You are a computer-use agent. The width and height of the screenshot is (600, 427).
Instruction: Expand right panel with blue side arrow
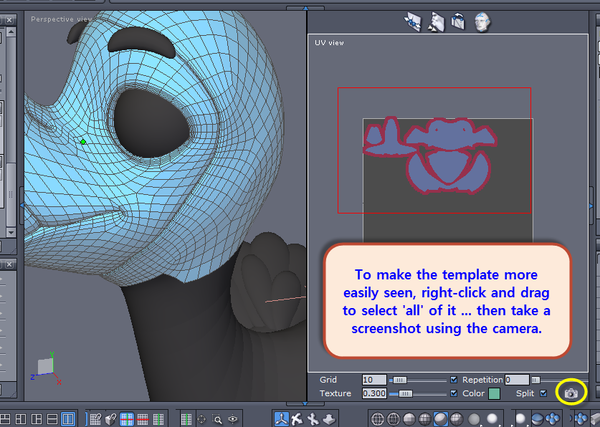592,206
